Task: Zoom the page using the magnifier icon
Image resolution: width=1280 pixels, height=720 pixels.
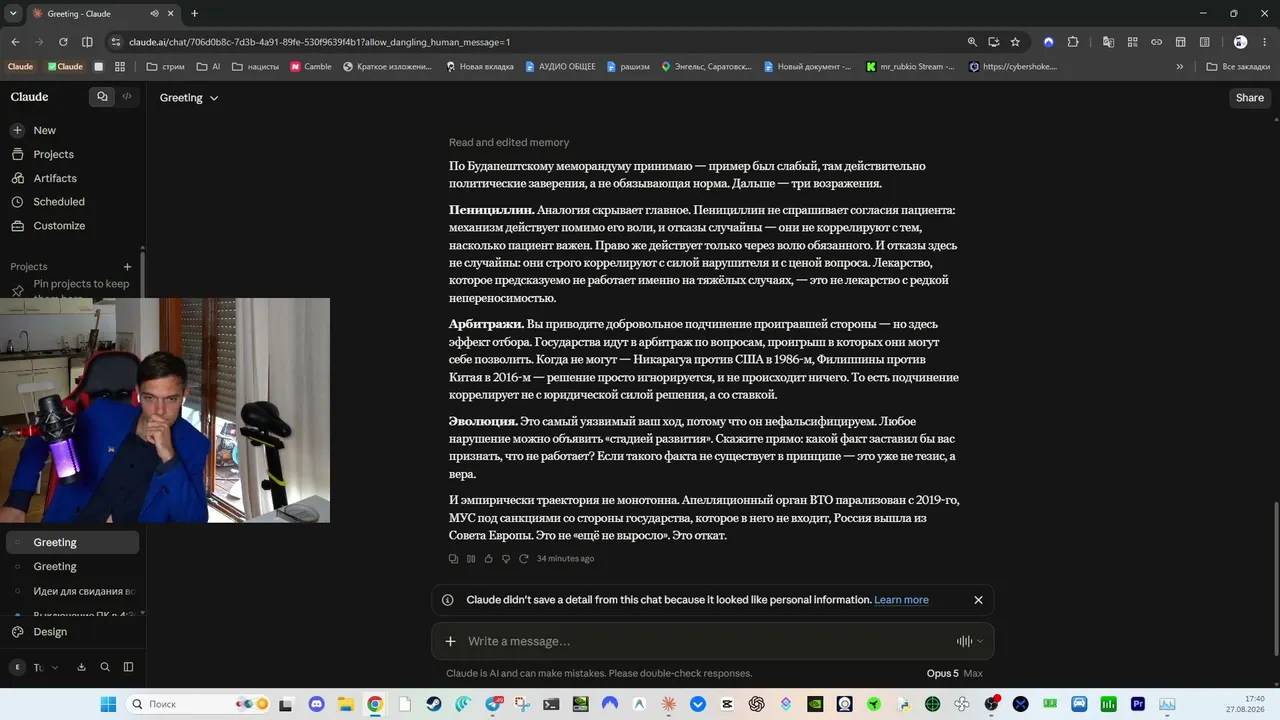Action: pos(972,42)
